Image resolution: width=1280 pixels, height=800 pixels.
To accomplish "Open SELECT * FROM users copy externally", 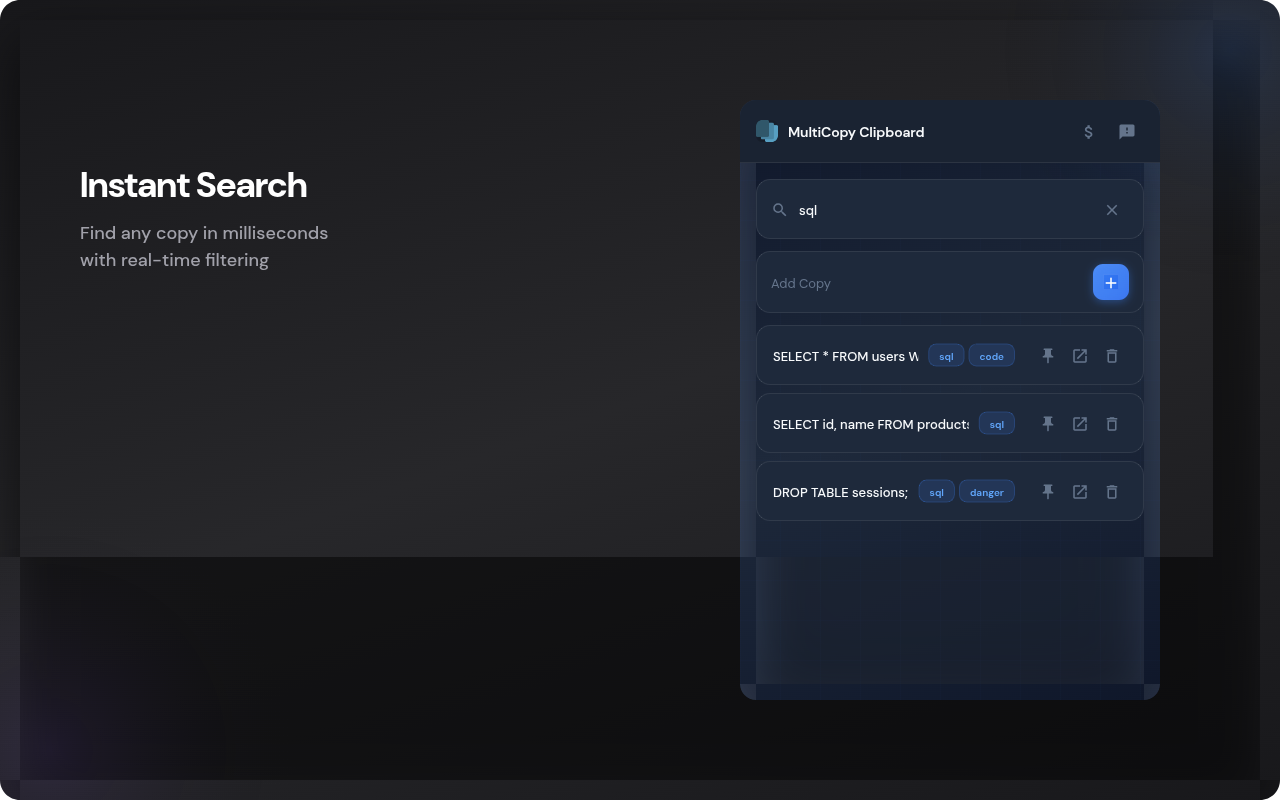I will click(x=1080, y=356).
